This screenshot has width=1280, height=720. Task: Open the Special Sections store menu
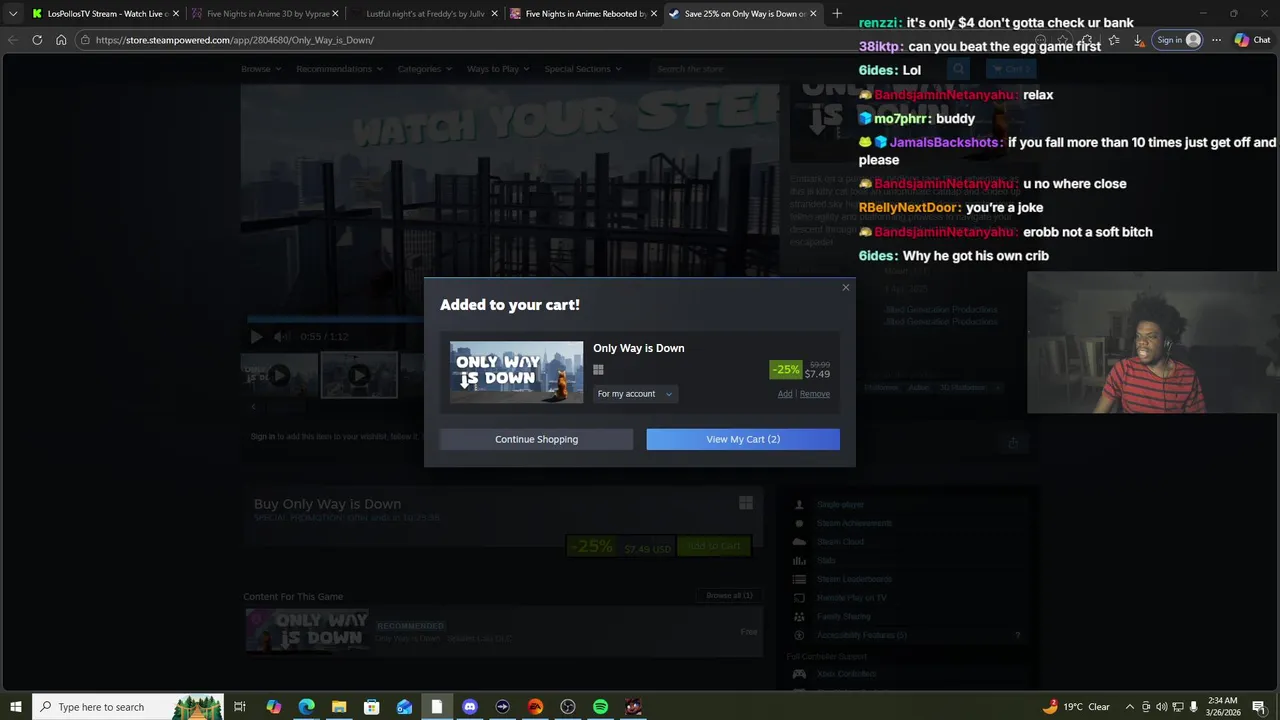click(583, 69)
